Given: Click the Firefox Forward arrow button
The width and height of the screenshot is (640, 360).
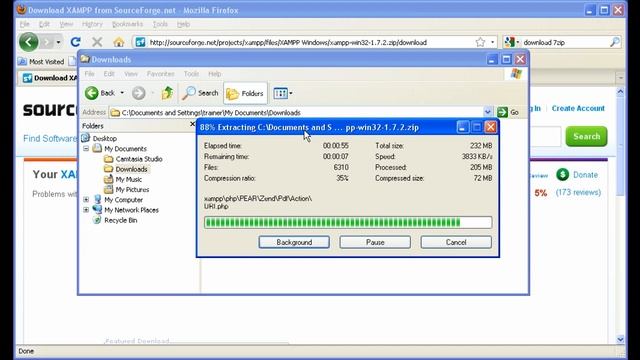Looking at the screenshot, I should click(47, 42).
